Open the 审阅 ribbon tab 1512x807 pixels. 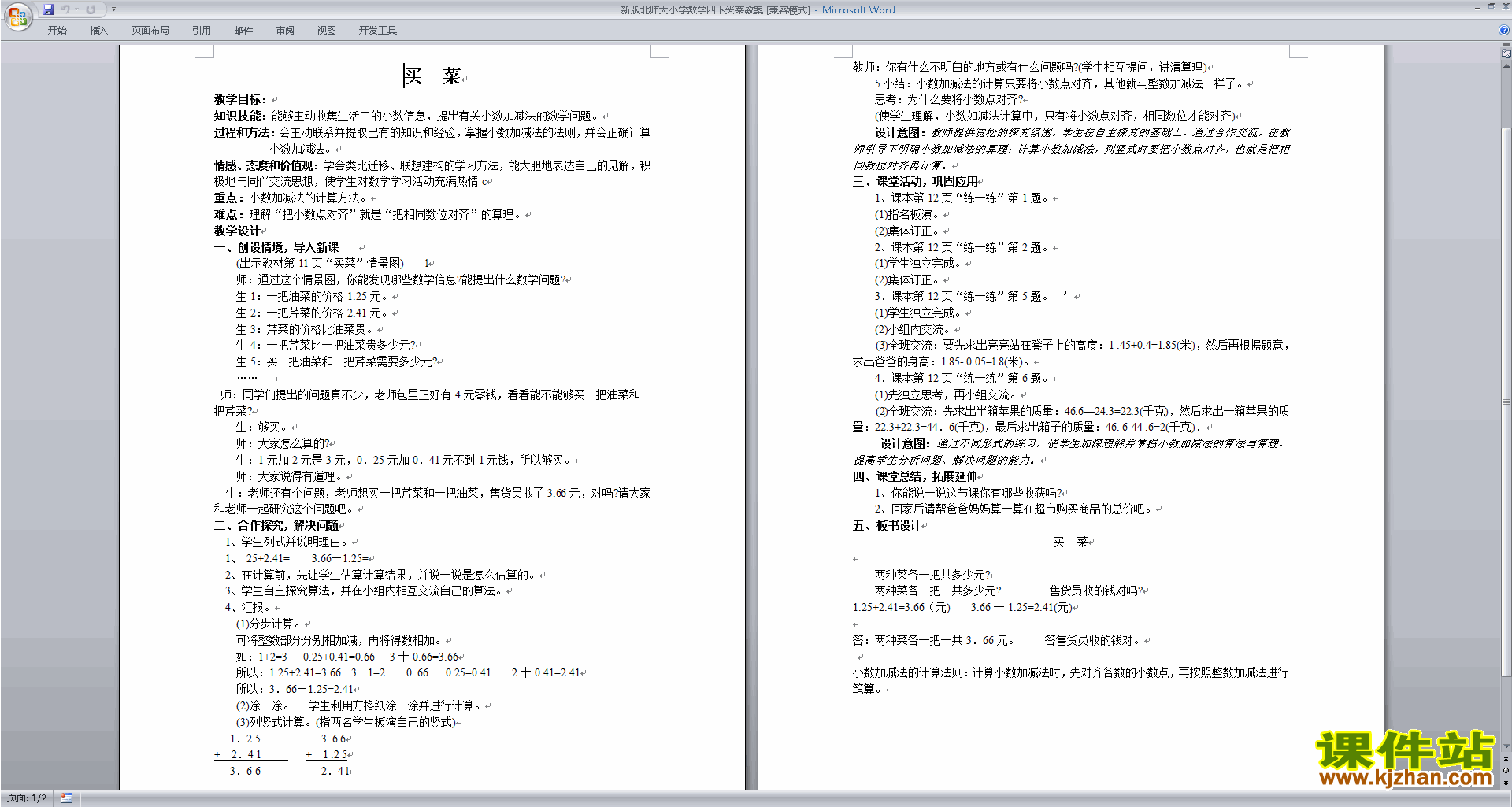[285, 31]
